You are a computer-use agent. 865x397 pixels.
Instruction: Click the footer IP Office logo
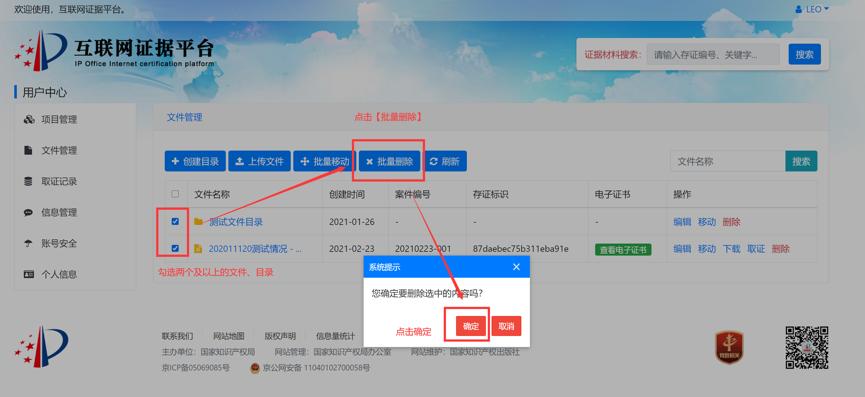[41, 347]
